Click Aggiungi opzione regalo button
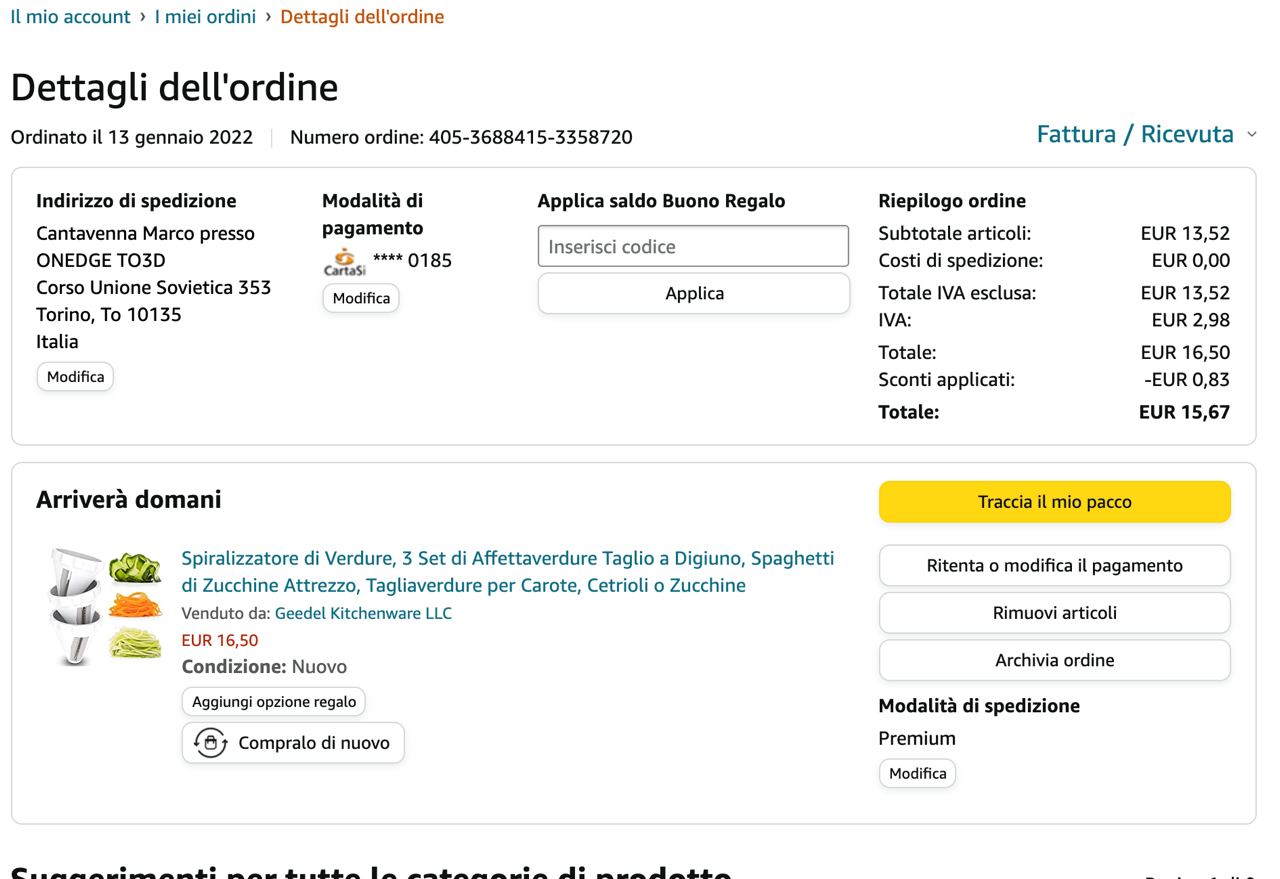 274,701
